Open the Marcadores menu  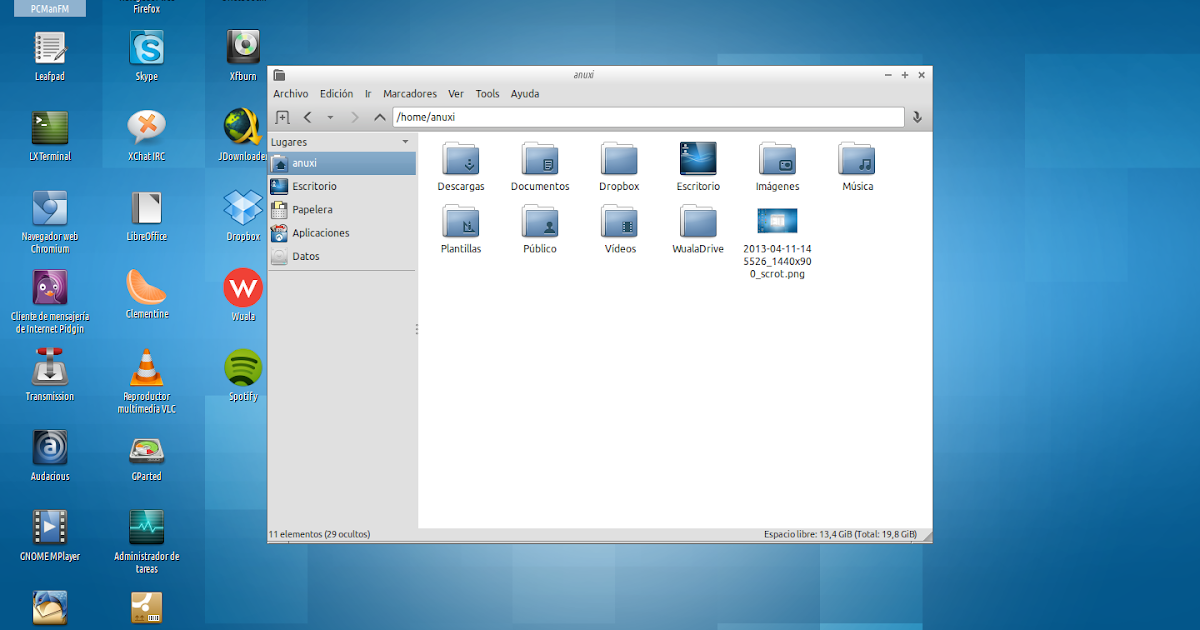click(x=409, y=94)
